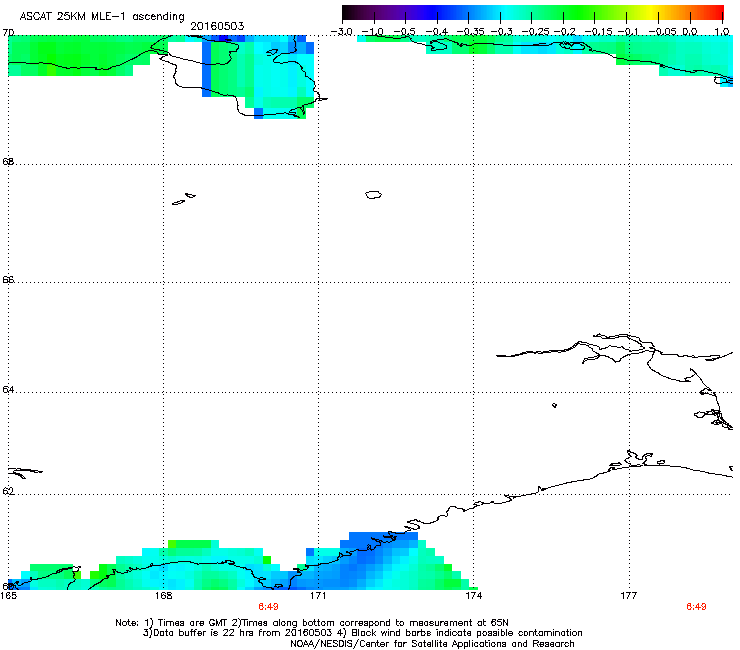Click the color bar label "-0.2"
Image resolution: width=740 pixels, height=650 pixels.
pyautogui.click(x=565, y=32)
